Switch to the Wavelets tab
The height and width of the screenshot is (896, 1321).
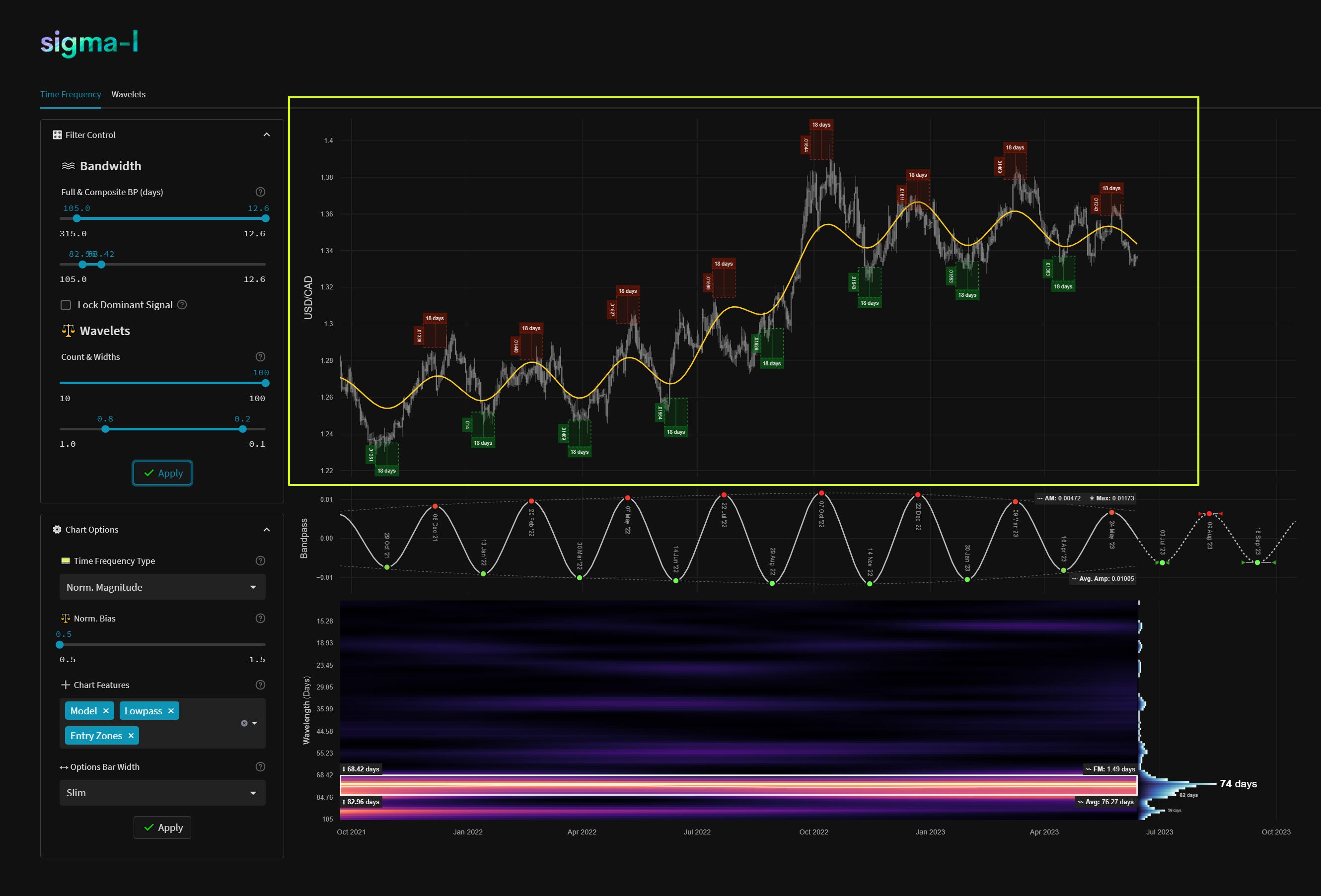click(x=129, y=94)
